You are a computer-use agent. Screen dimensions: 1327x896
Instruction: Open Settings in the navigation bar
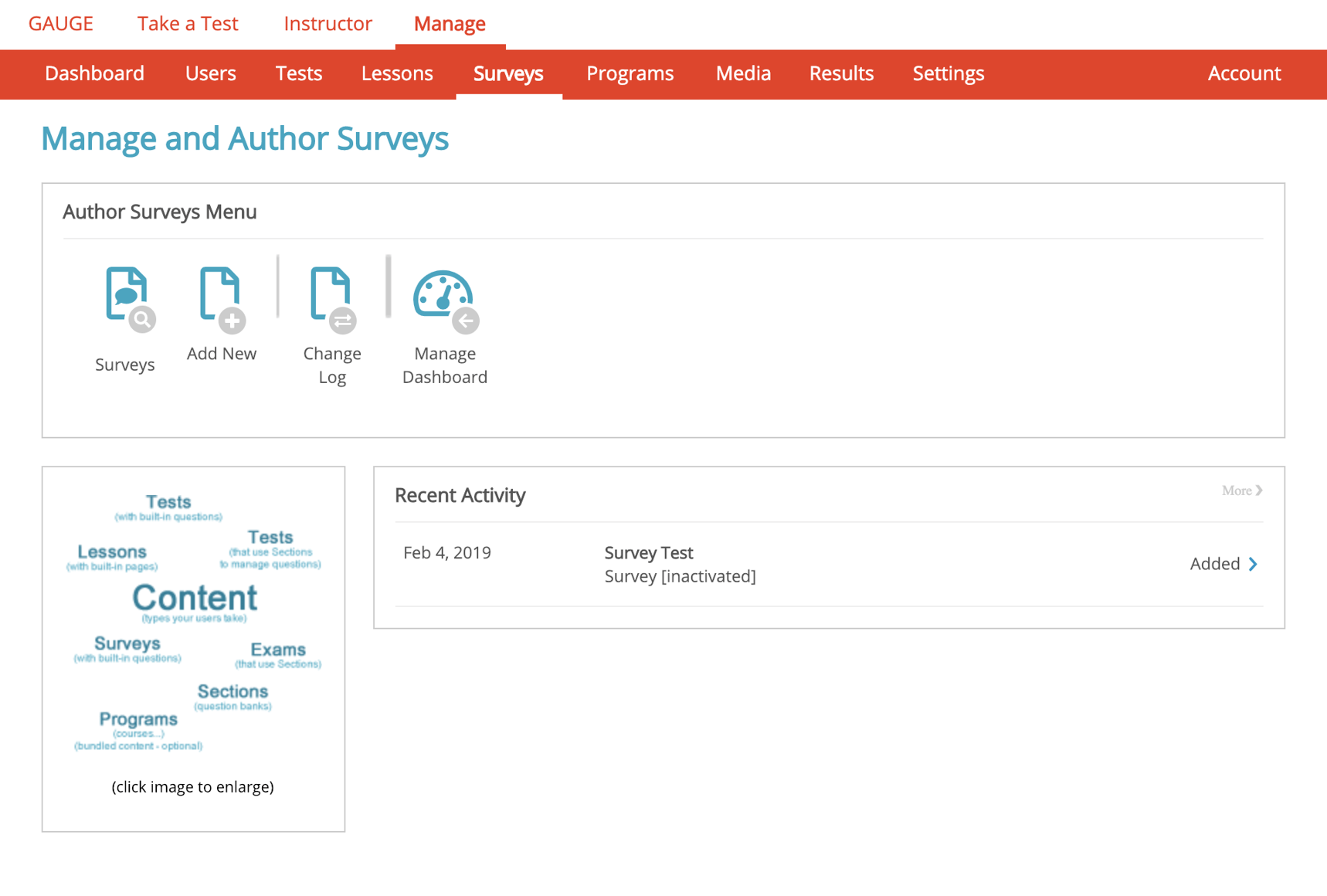point(949,73)
